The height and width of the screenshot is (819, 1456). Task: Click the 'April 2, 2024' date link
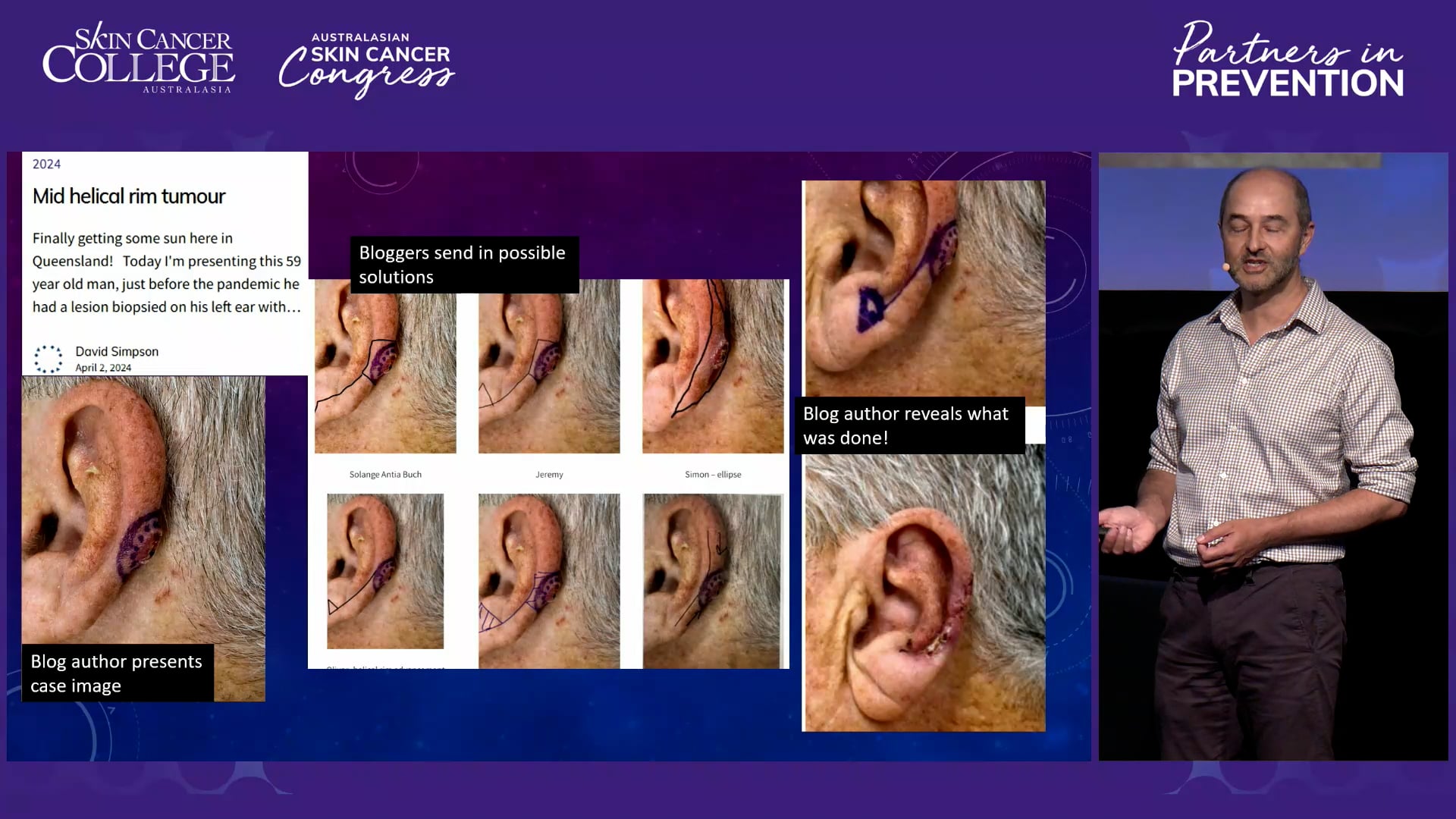[x=102, y=367]
